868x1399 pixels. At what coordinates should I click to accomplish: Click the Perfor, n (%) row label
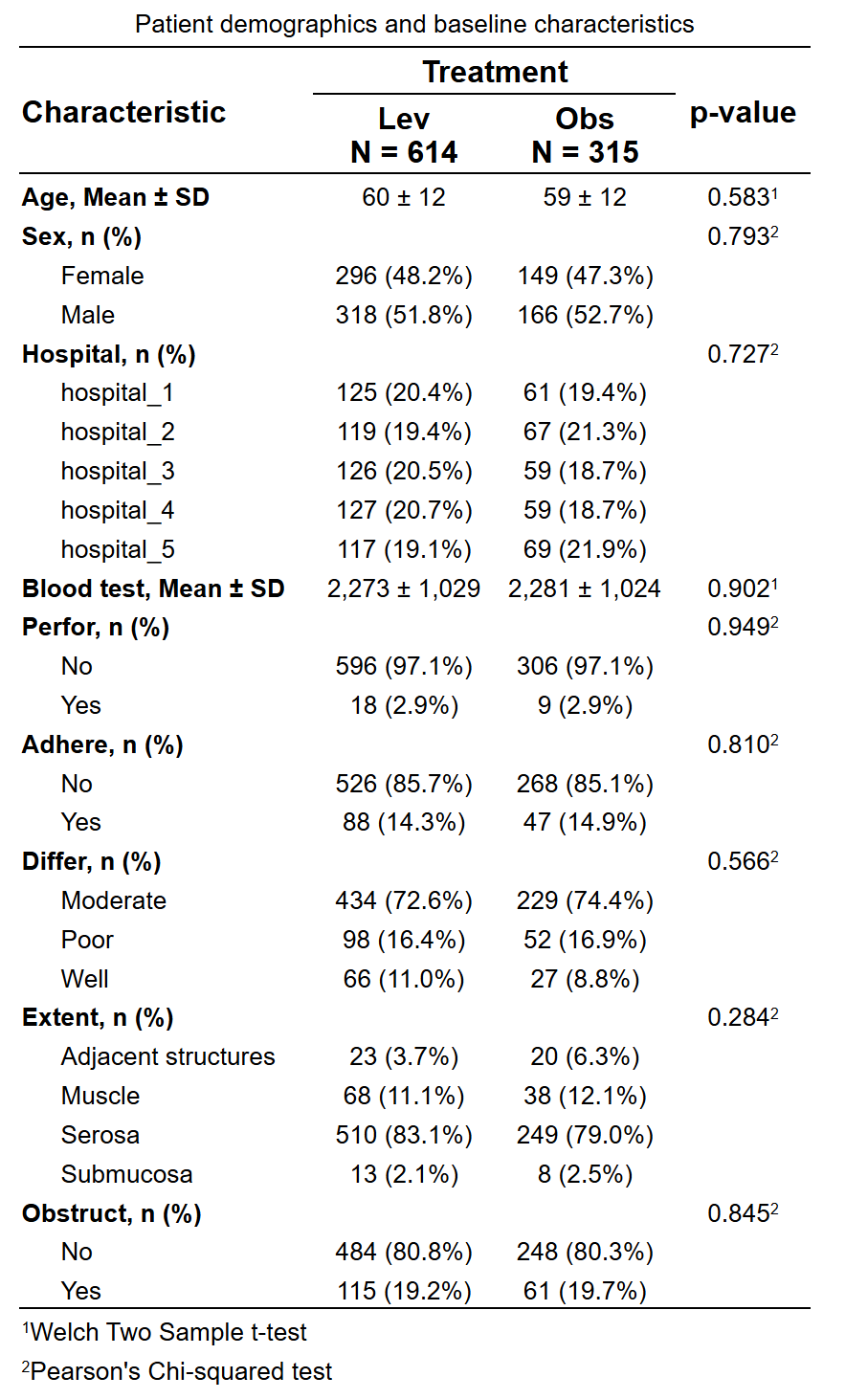(96, 628)
